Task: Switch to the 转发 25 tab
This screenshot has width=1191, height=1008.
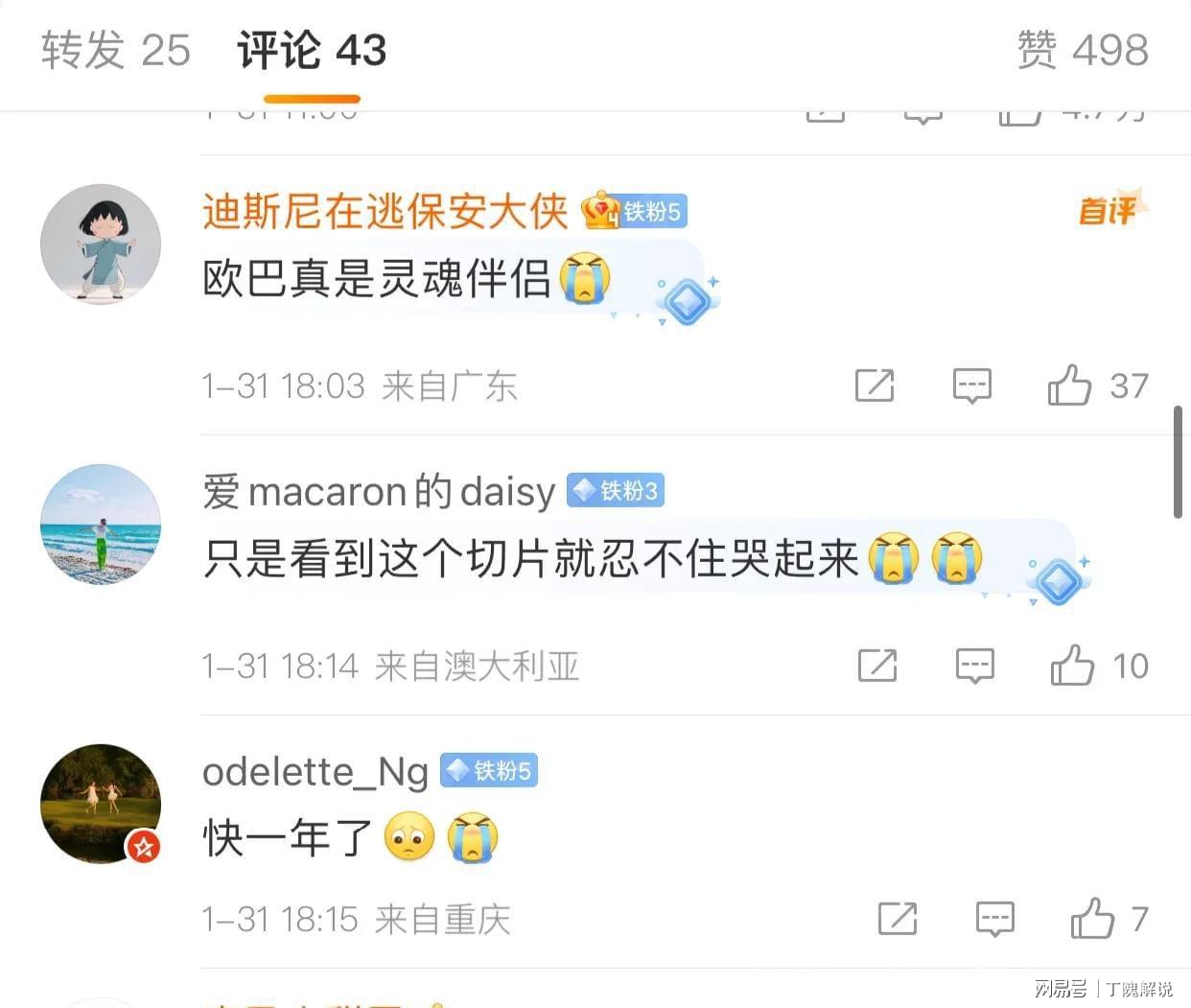Action: [116, 50]
